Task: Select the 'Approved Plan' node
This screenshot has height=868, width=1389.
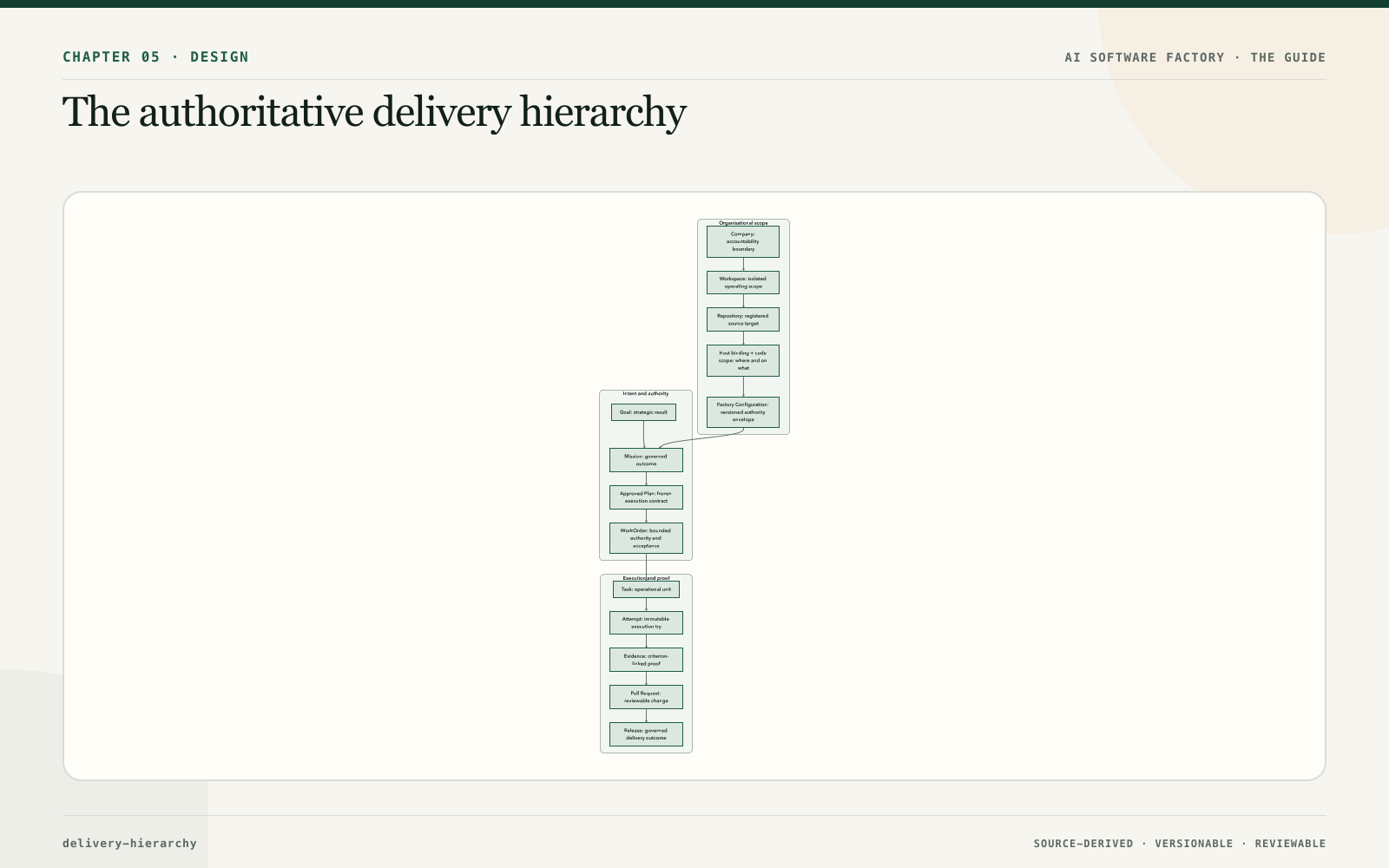Action: (x=646, y=497)
